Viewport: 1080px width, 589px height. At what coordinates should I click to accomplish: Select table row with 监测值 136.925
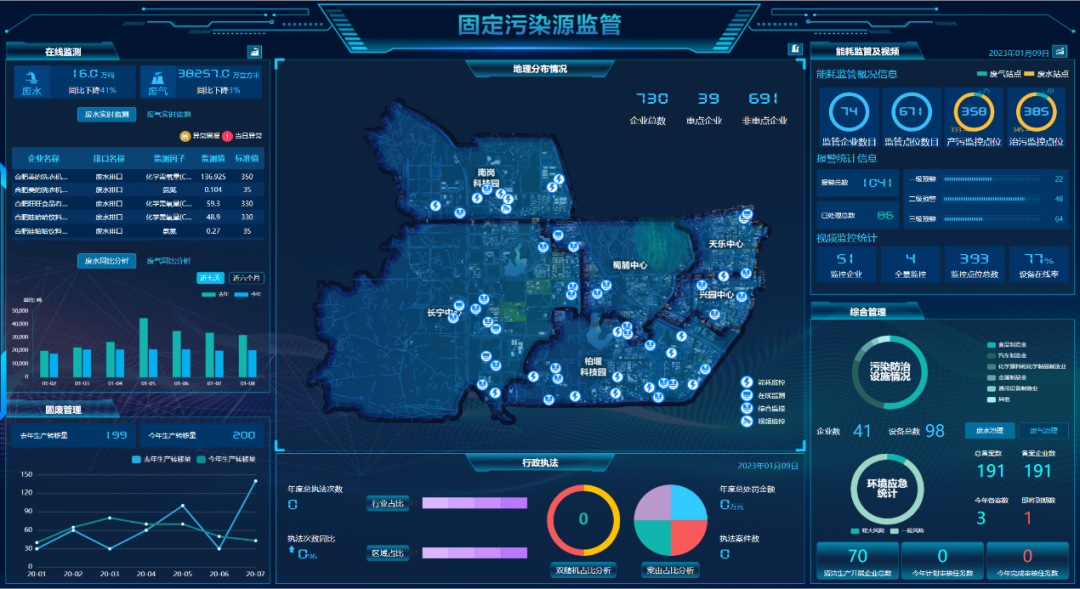138,176
